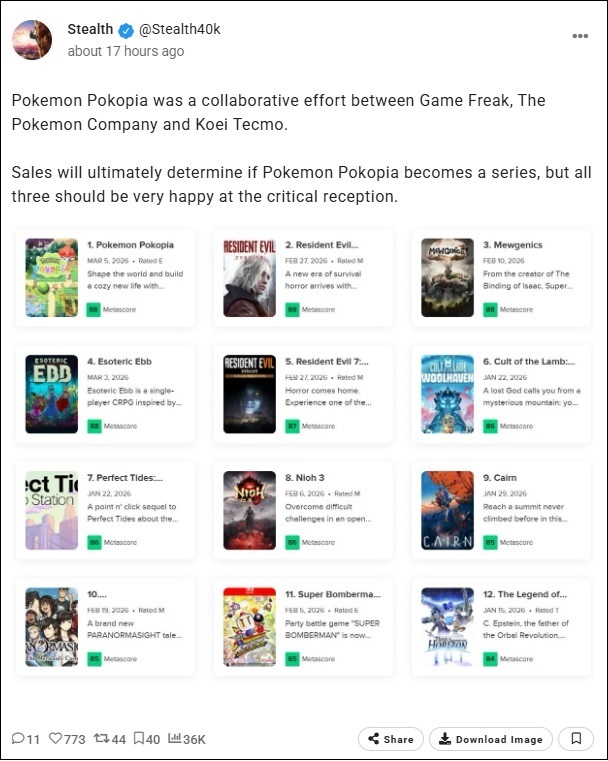Toggle the bookmark button at bottom right
Image resolution: width=608 pixels, height=761 pixels.
(x=576, y=739)
